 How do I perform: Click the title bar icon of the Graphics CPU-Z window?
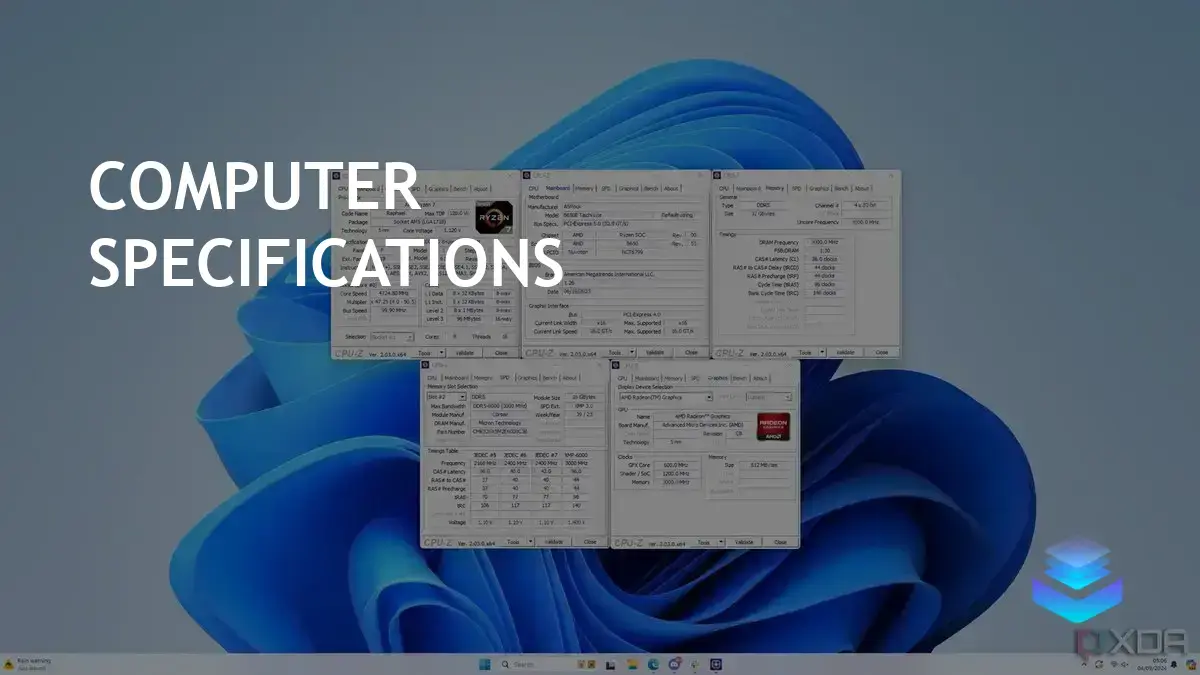615,365
